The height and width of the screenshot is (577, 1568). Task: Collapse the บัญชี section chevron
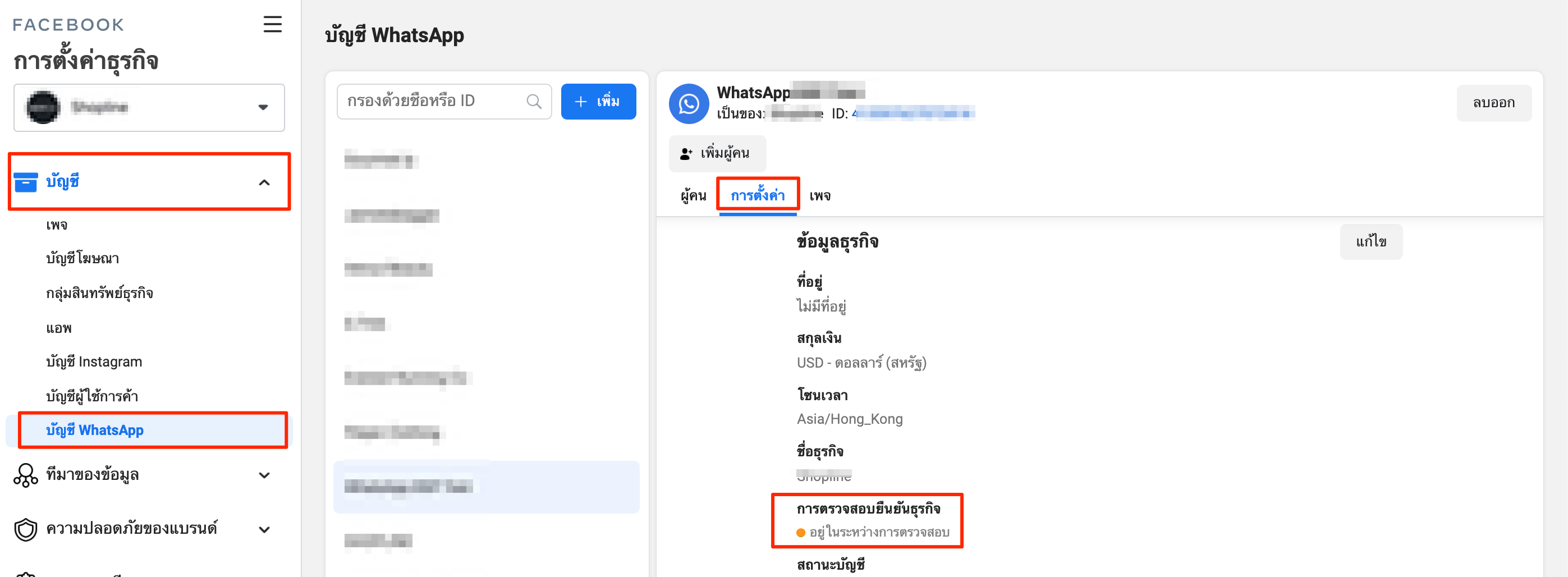click(x=264, y=182)
